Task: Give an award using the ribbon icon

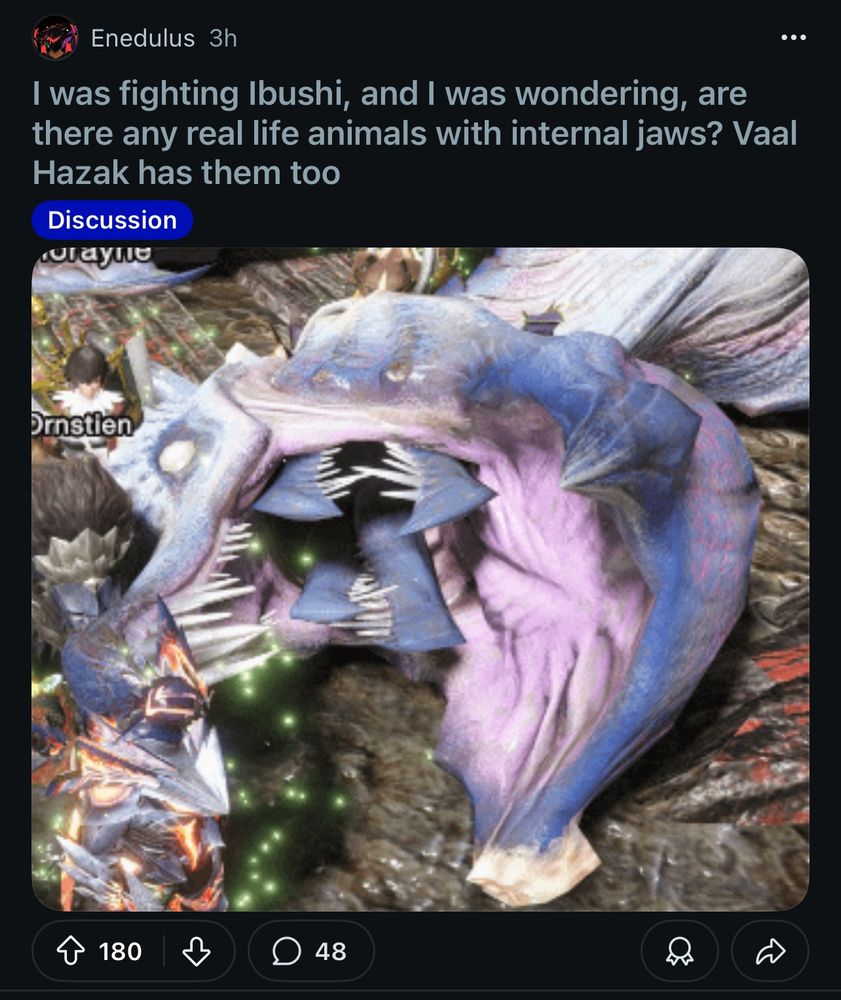Action: (679, 951)
